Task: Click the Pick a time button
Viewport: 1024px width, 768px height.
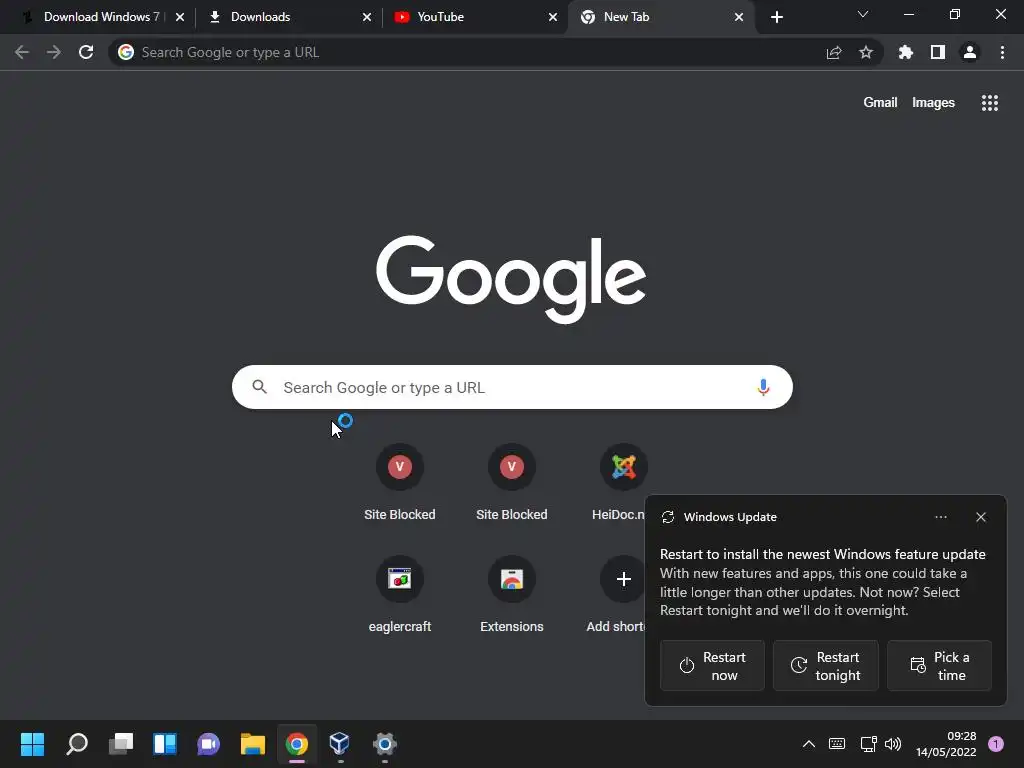Action: point(940,665)
